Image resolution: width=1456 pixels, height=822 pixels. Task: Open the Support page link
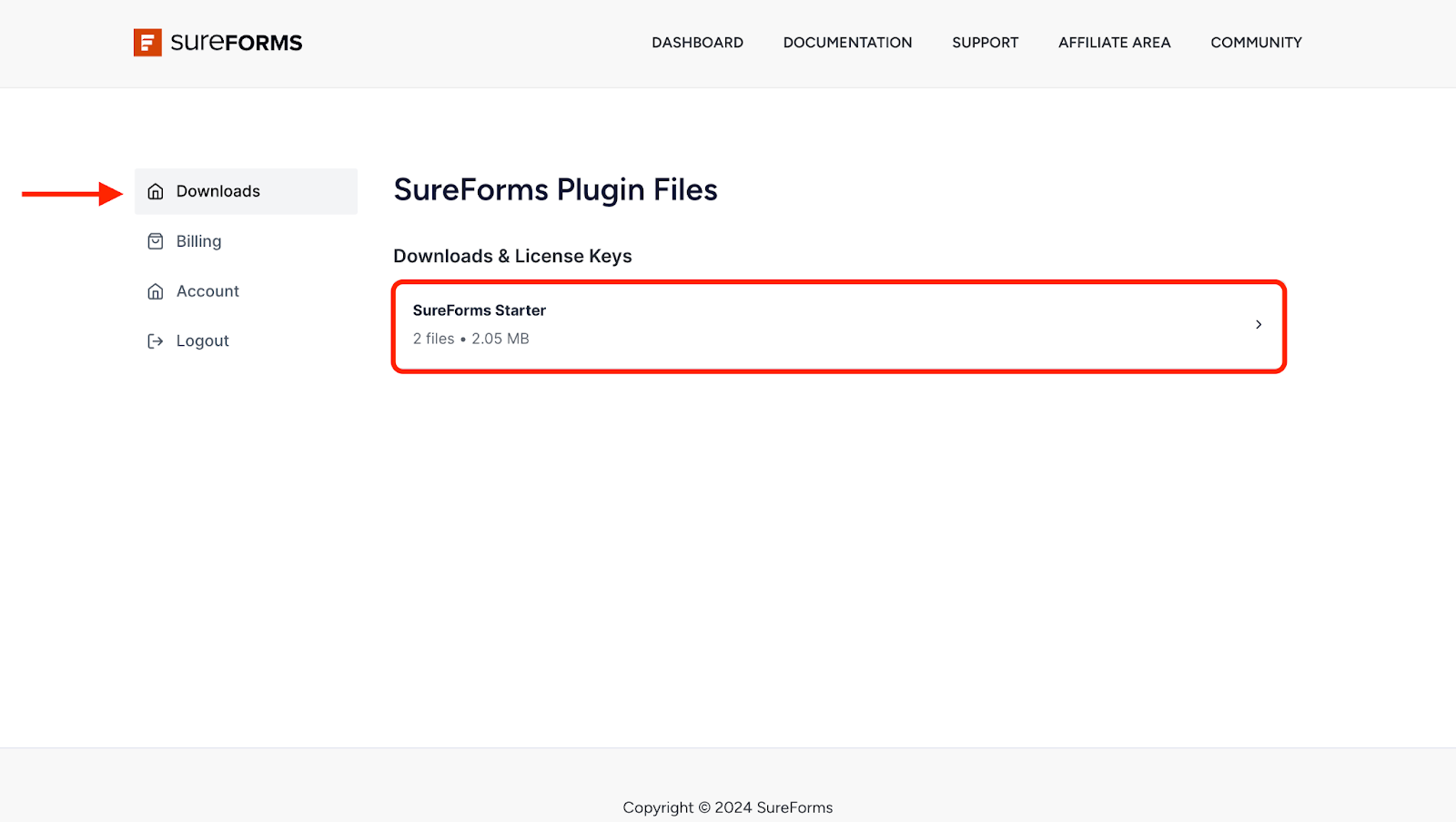click(x=985, y=43)
